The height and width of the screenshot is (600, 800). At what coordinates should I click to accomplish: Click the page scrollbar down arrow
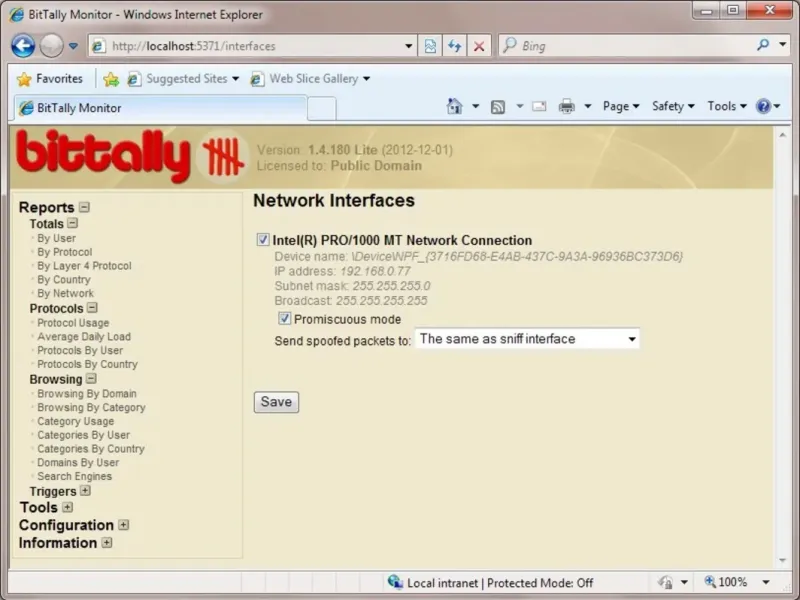pyautogui.click(x=783, y=560)
